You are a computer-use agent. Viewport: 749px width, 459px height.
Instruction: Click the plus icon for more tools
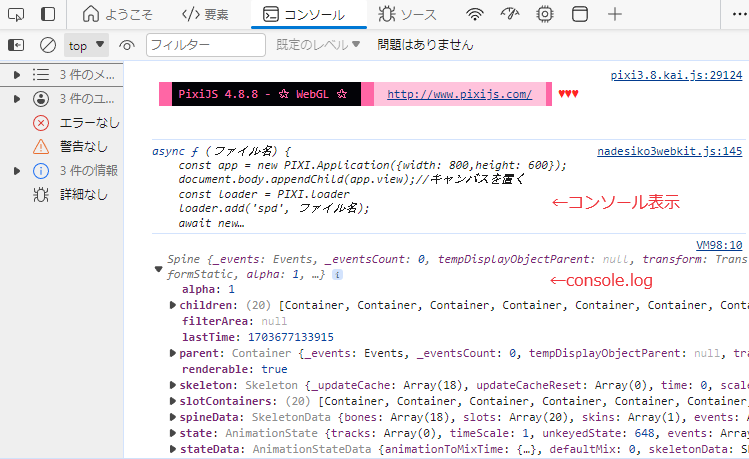coord(615,14)
